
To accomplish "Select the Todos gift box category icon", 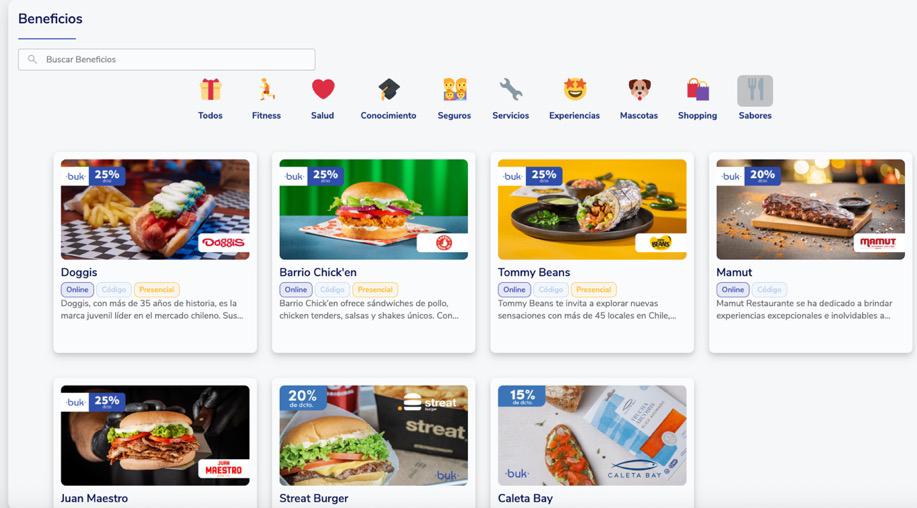I will point(210,90).
